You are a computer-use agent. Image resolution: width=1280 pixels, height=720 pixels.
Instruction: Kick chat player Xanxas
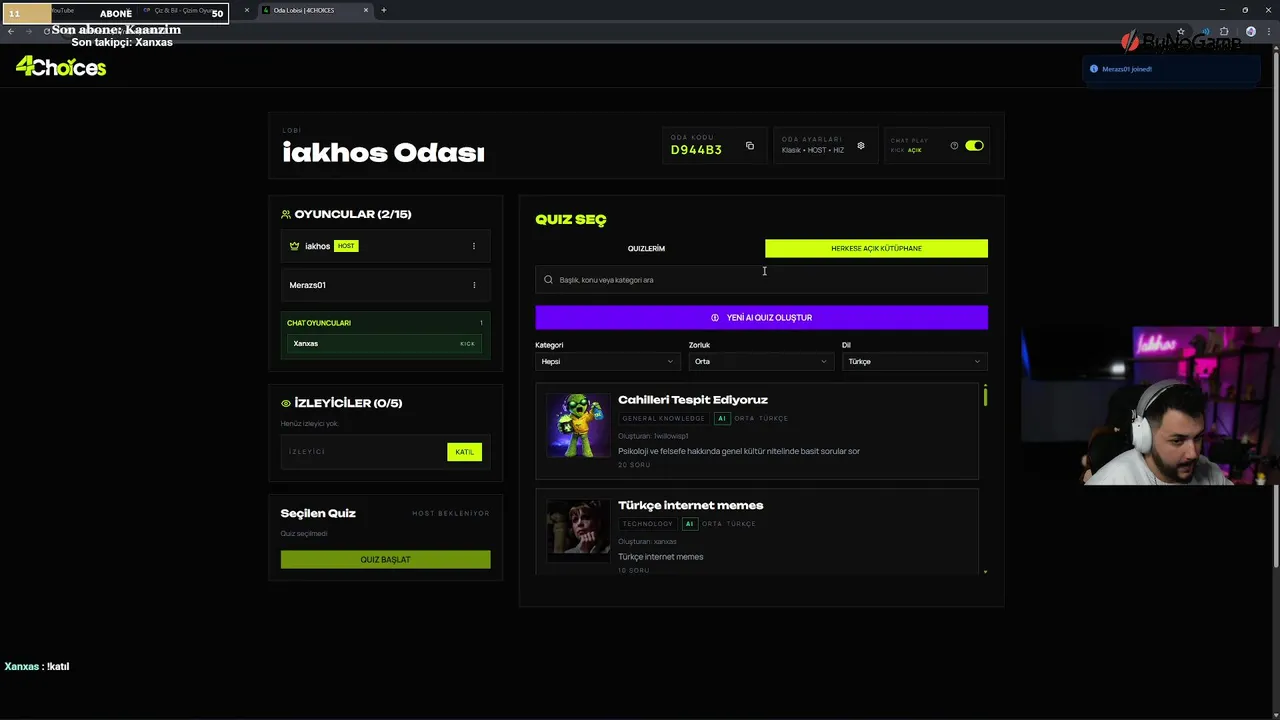coord(467,344)
